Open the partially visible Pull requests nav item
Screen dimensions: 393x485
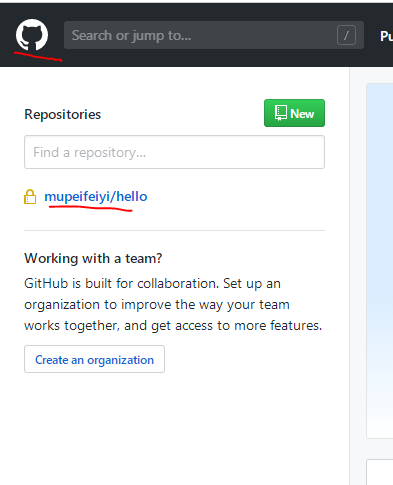point(386,36)
